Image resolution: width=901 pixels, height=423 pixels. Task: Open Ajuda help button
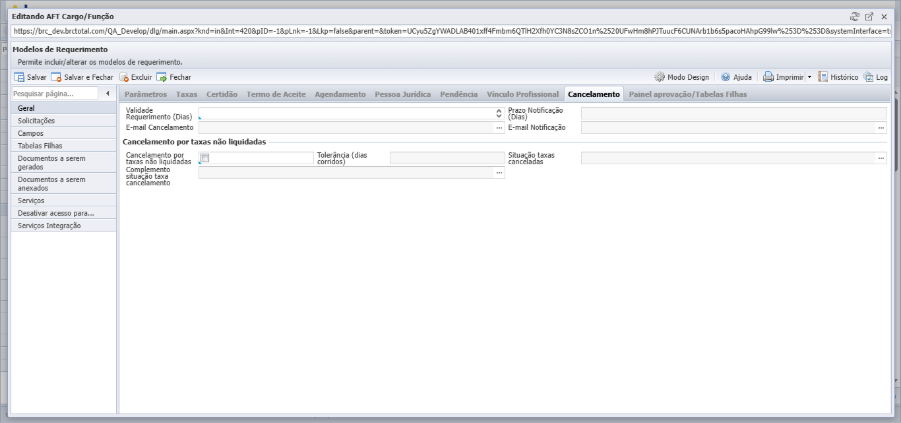736,77
